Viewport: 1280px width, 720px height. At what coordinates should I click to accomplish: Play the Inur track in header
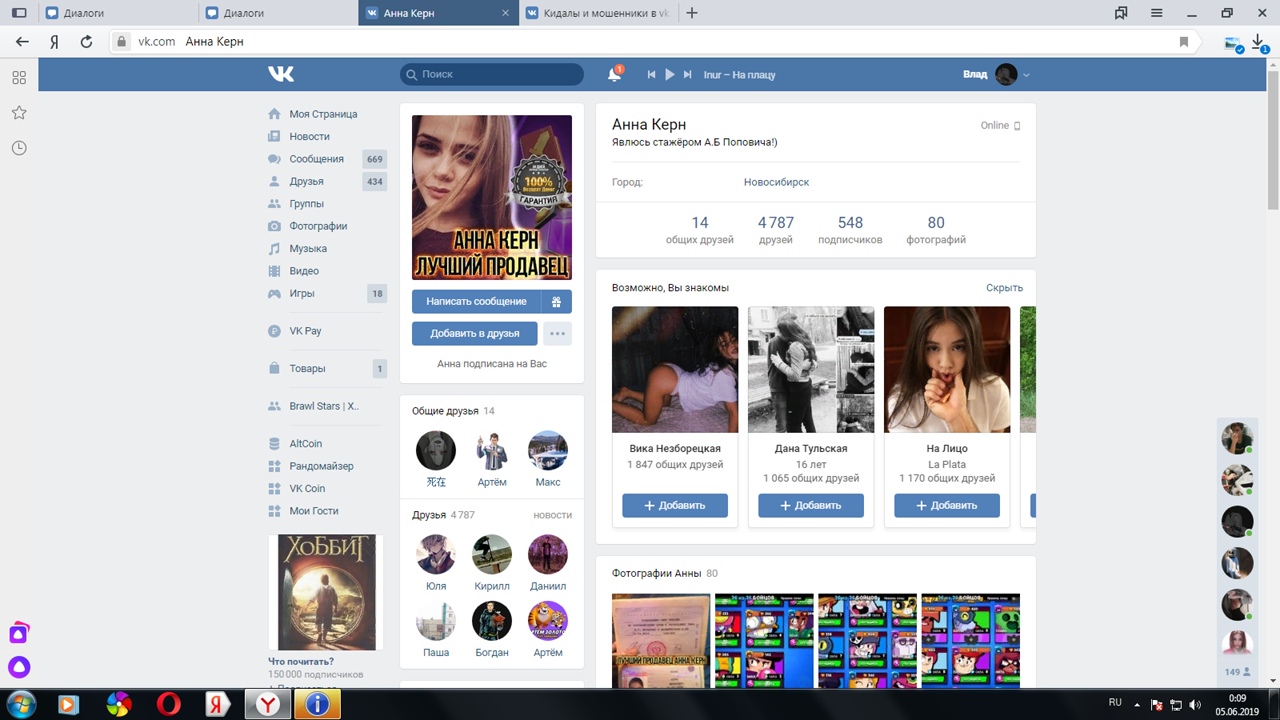[x=670, y=75]
